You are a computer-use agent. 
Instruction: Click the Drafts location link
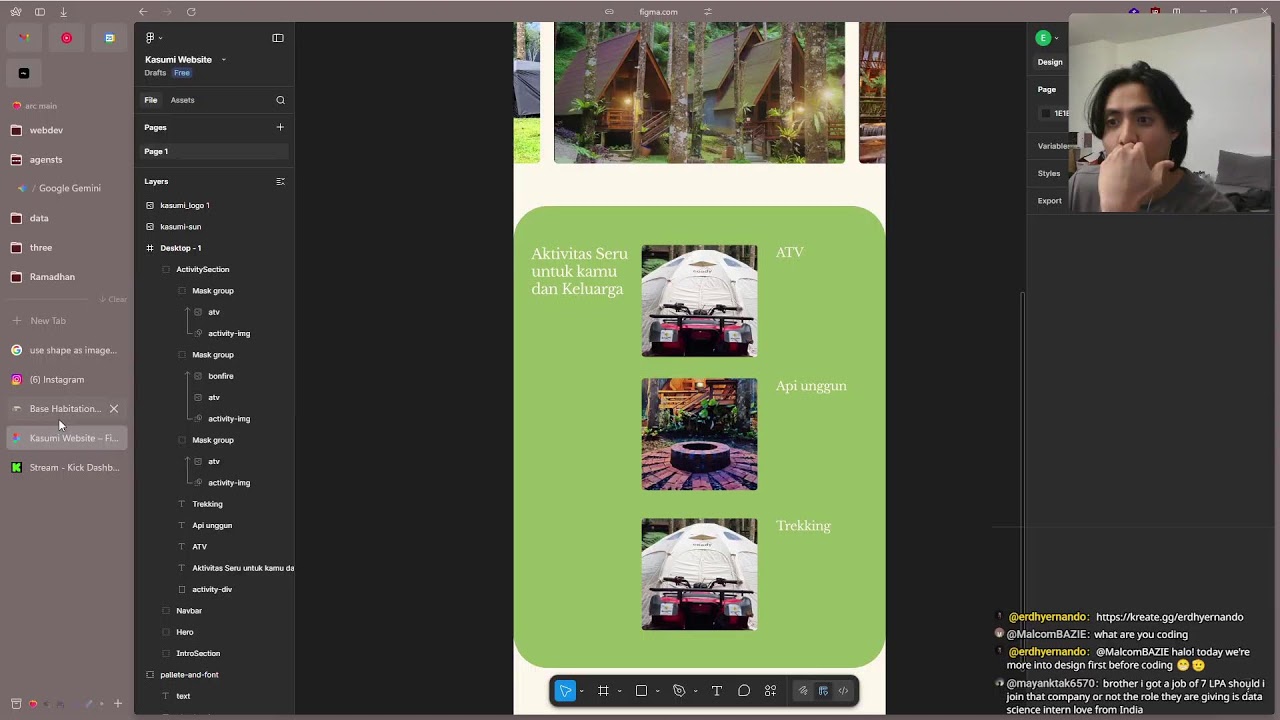[x=155, y=73]
